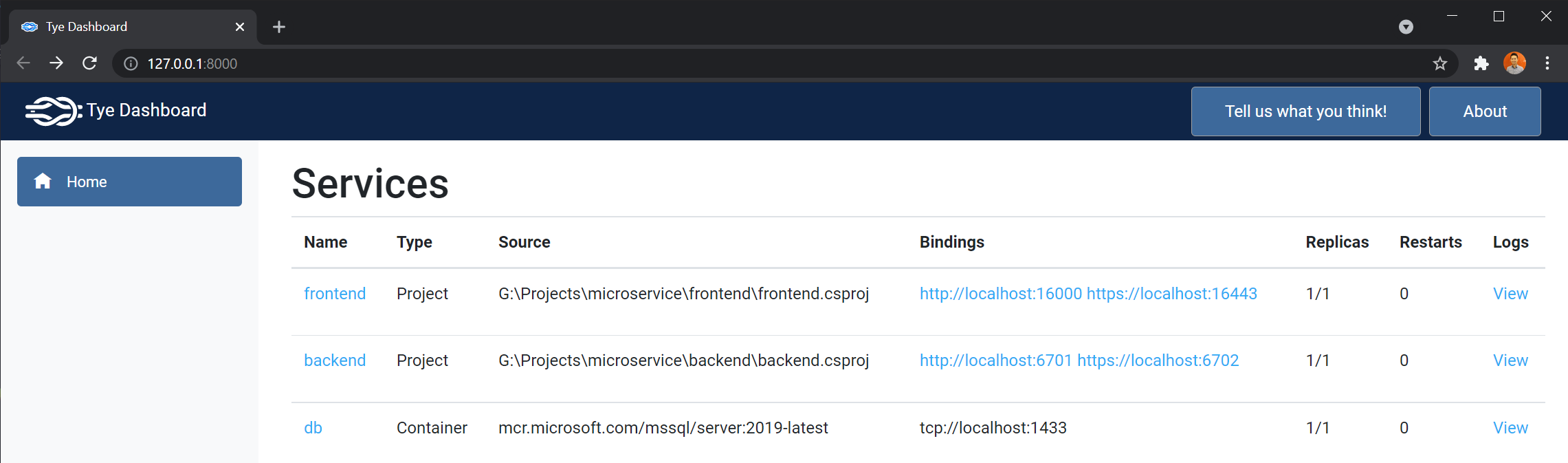Open the backend service link
The width and height of the screenshot is (1568, 463).
click(x=335, y=360)
